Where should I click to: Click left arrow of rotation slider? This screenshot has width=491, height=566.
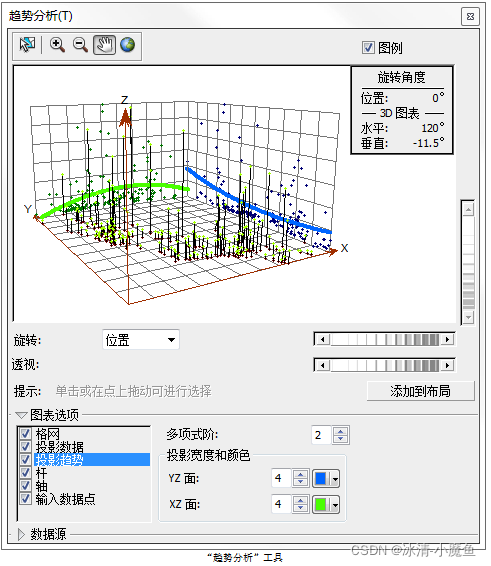coord(323,340)
